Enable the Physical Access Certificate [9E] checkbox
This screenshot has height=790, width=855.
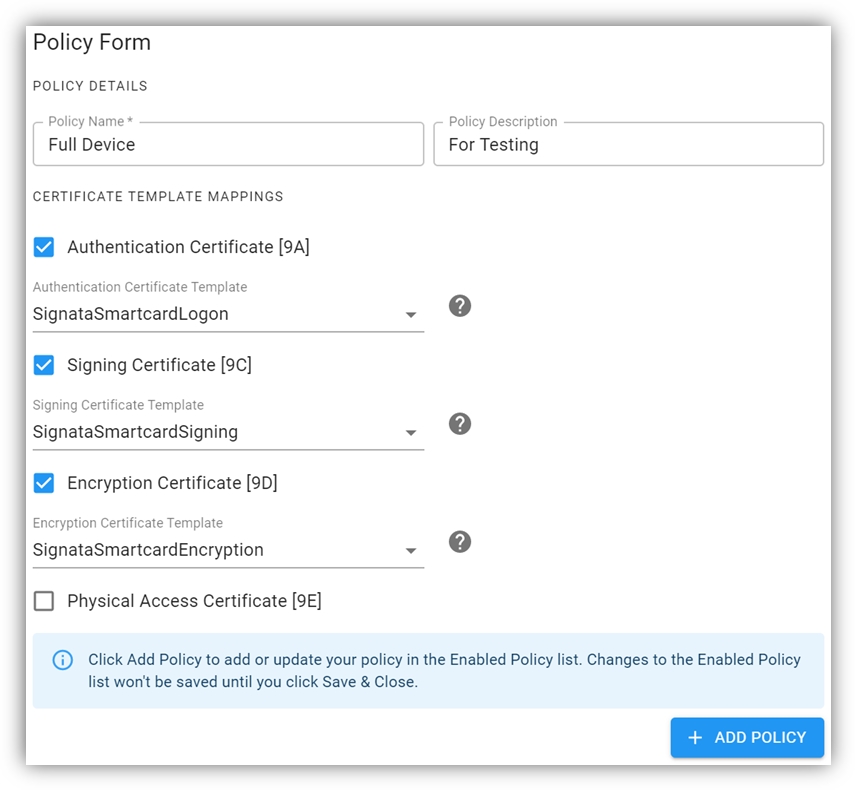(x=44, y=601)
